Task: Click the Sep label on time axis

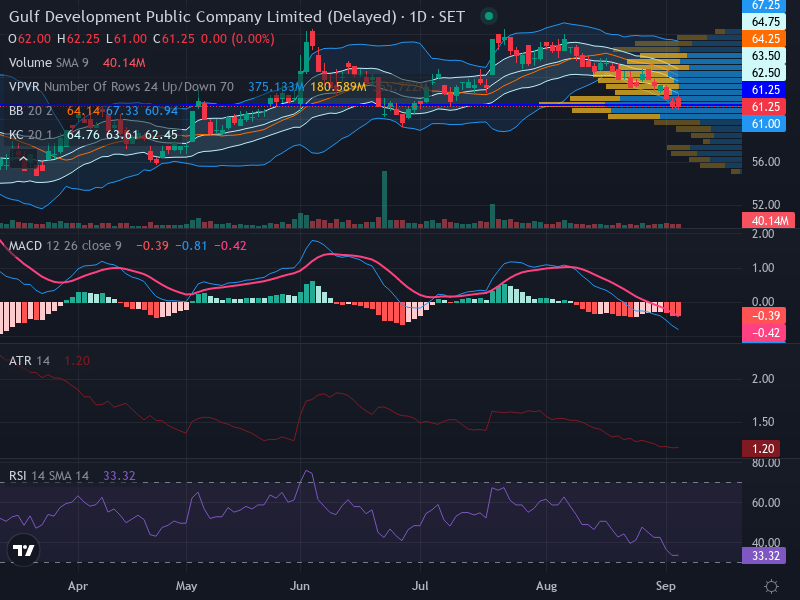Action: pos(665,586)
